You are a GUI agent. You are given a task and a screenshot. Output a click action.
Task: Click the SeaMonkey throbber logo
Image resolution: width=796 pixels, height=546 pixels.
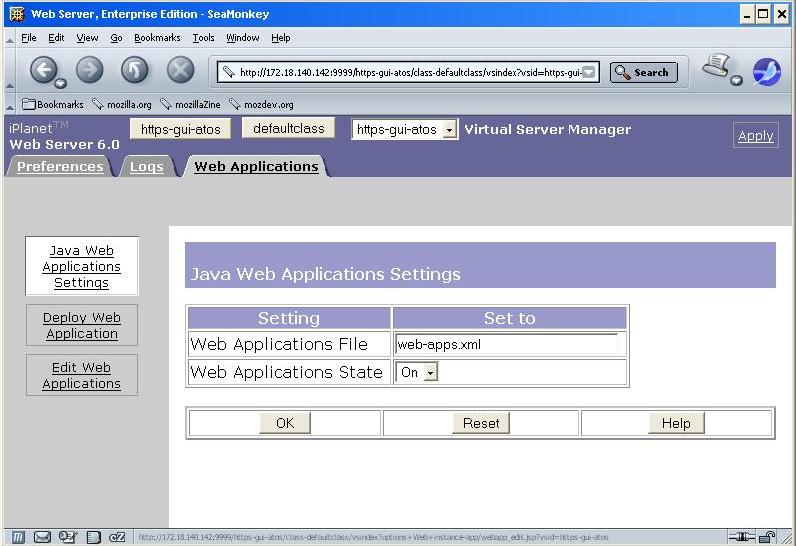pyautogui.click(x=767, y=72)
